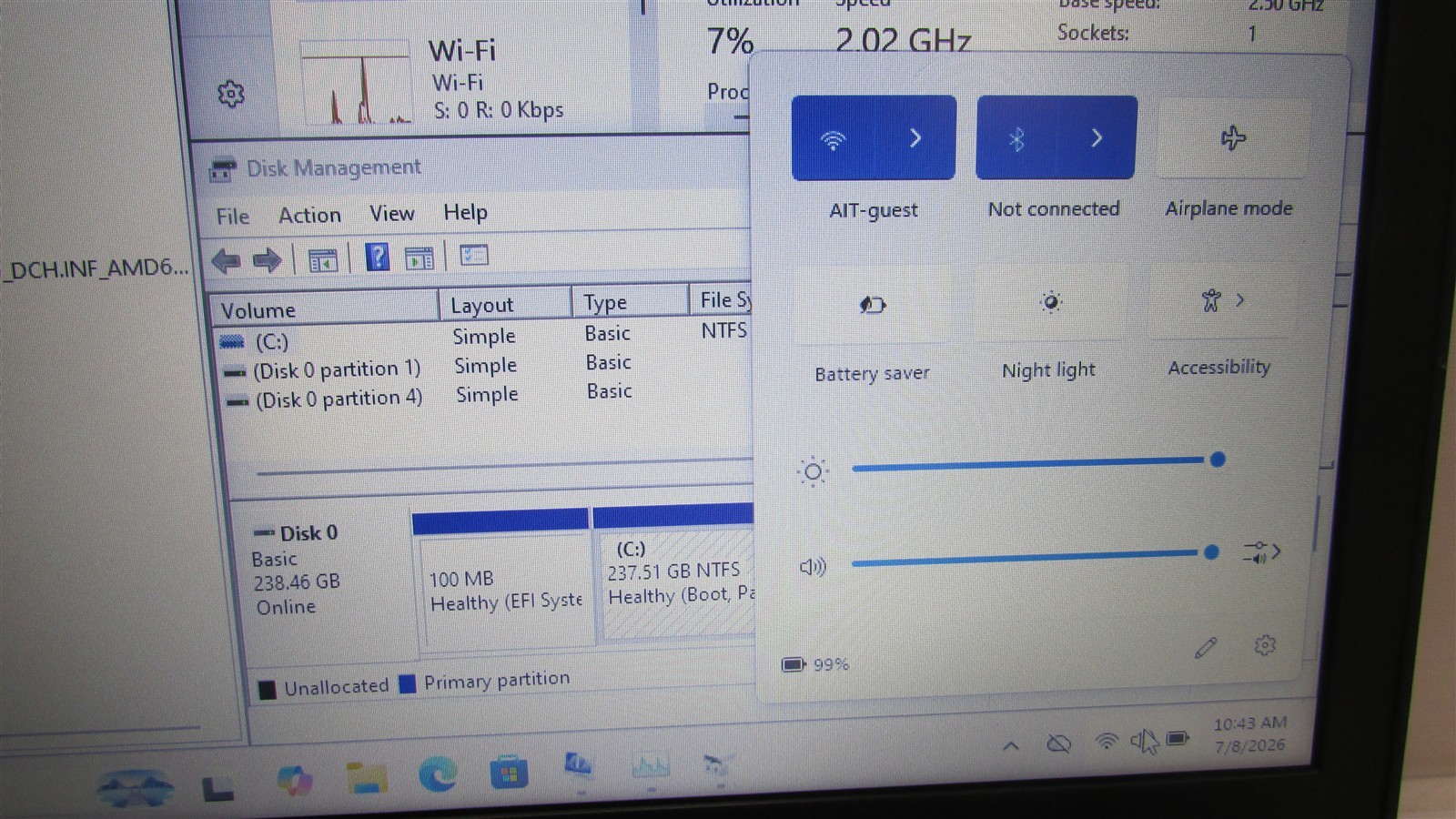Click the Forward arrow in Disk Management toolbar
Screen dimensions: 1456x819
[267, 261]
